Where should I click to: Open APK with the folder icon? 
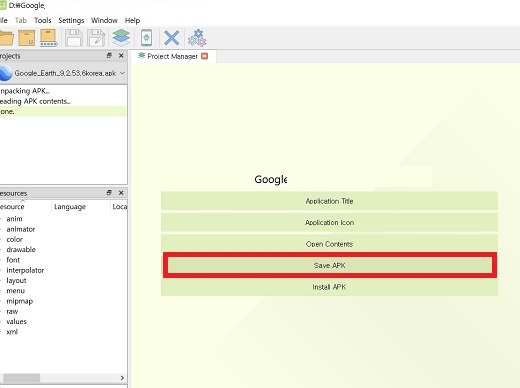pyautogui.click(x=6, y=38)
